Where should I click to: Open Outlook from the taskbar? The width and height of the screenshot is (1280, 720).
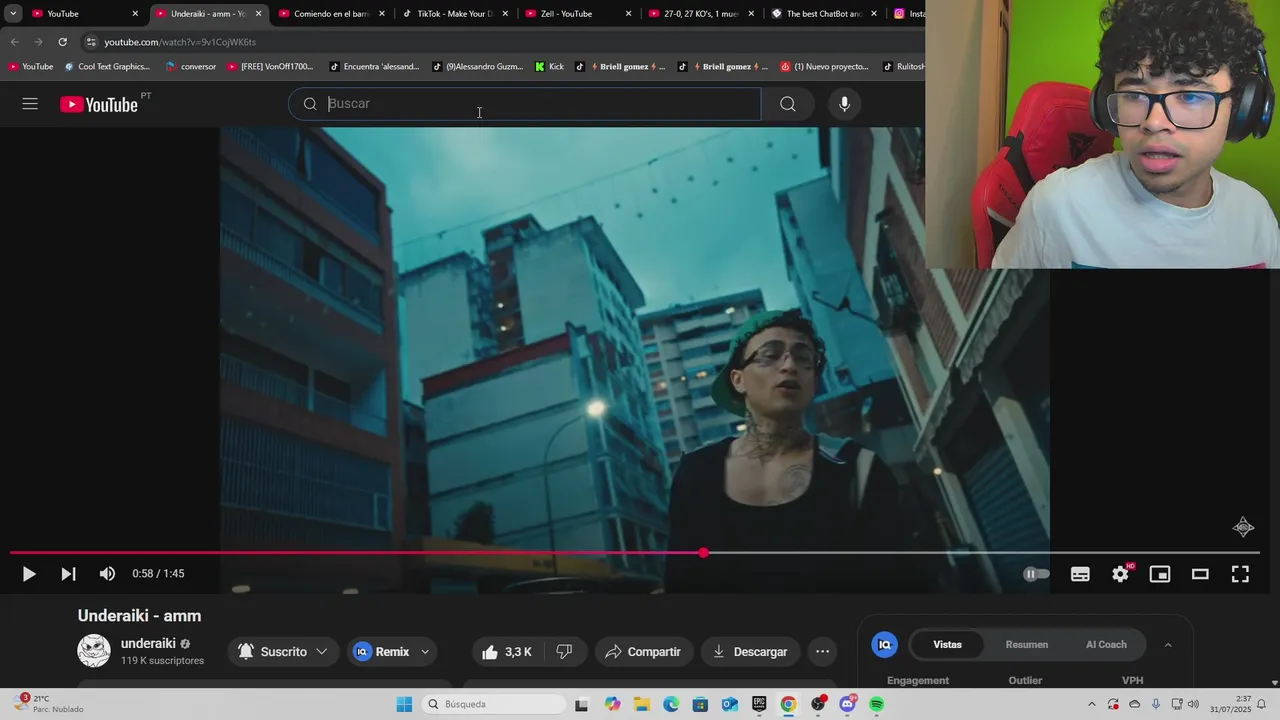(730, 704)
